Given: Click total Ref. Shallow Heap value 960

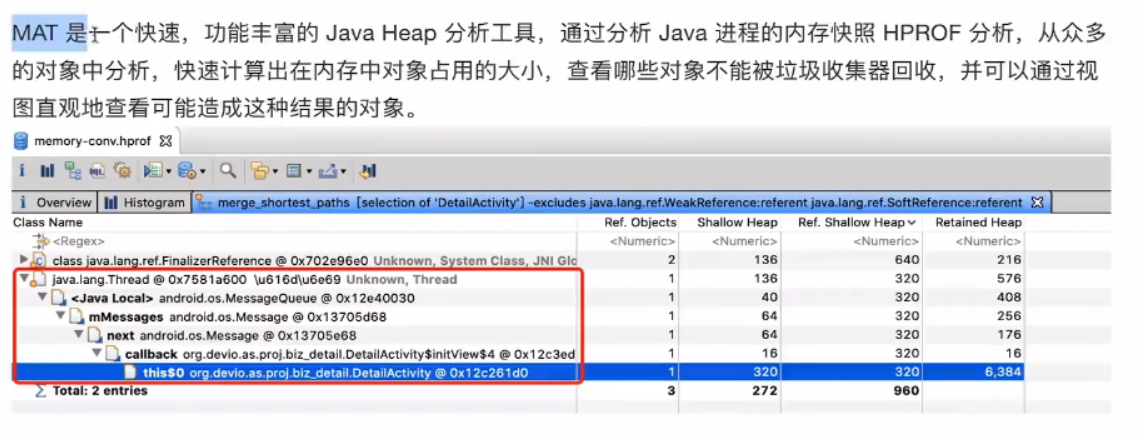Looking at the screenshot, I should (x=906, y=391).
